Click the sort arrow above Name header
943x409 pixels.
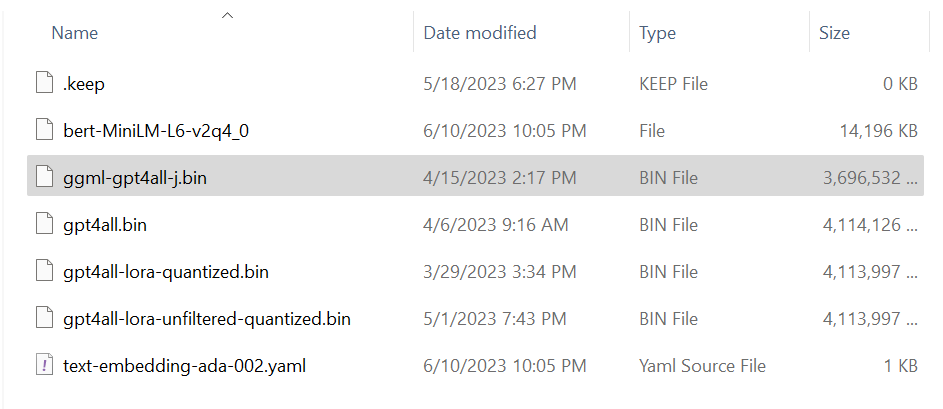click(x=228, y=14)
